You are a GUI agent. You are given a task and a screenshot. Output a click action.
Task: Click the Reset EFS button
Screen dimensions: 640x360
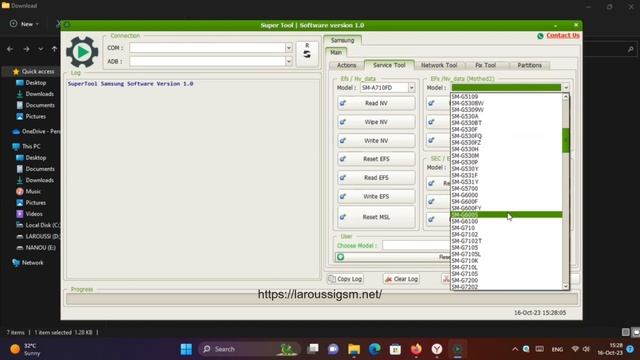point(376,159)
